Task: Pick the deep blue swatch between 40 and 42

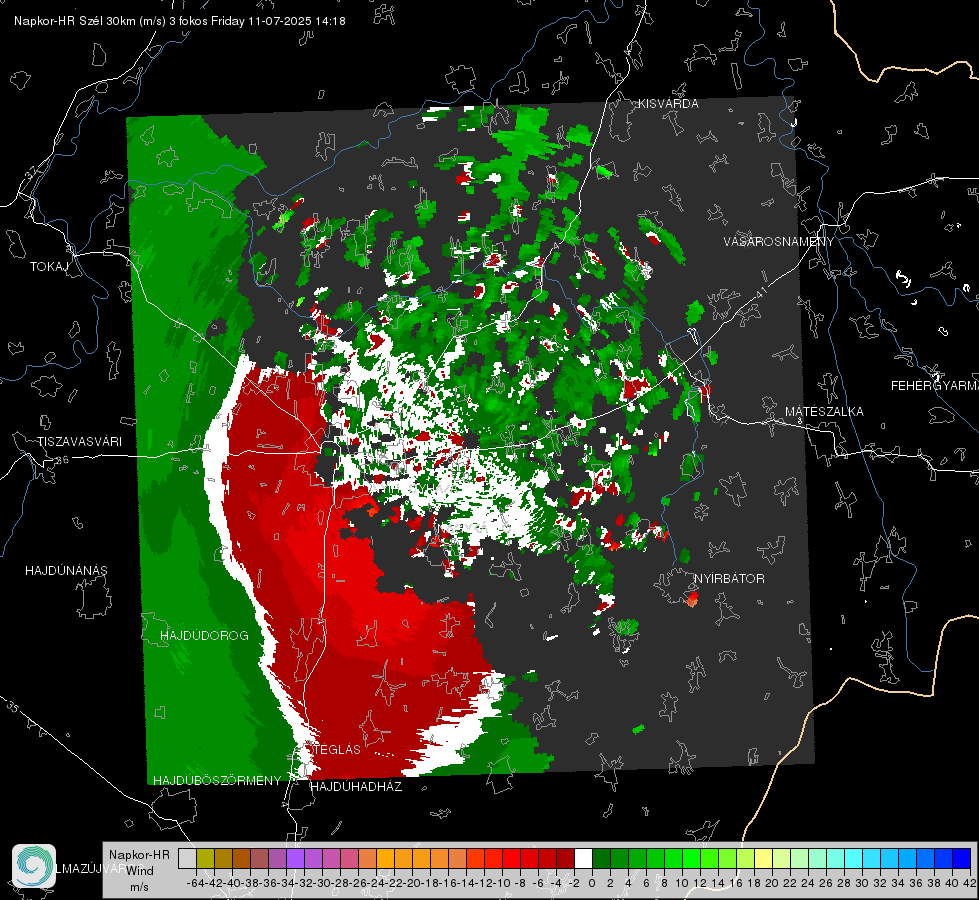Action: (962, 859)
